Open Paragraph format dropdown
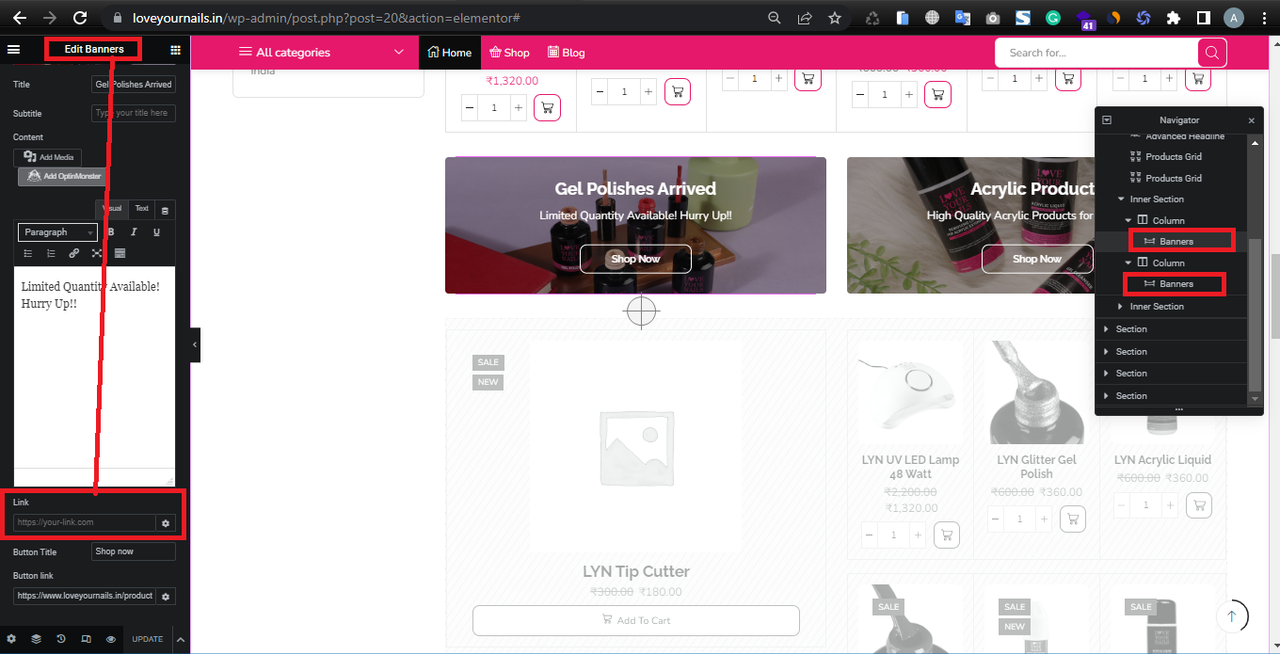Screen dimensions: 1280x654 (x=58, y=232)
